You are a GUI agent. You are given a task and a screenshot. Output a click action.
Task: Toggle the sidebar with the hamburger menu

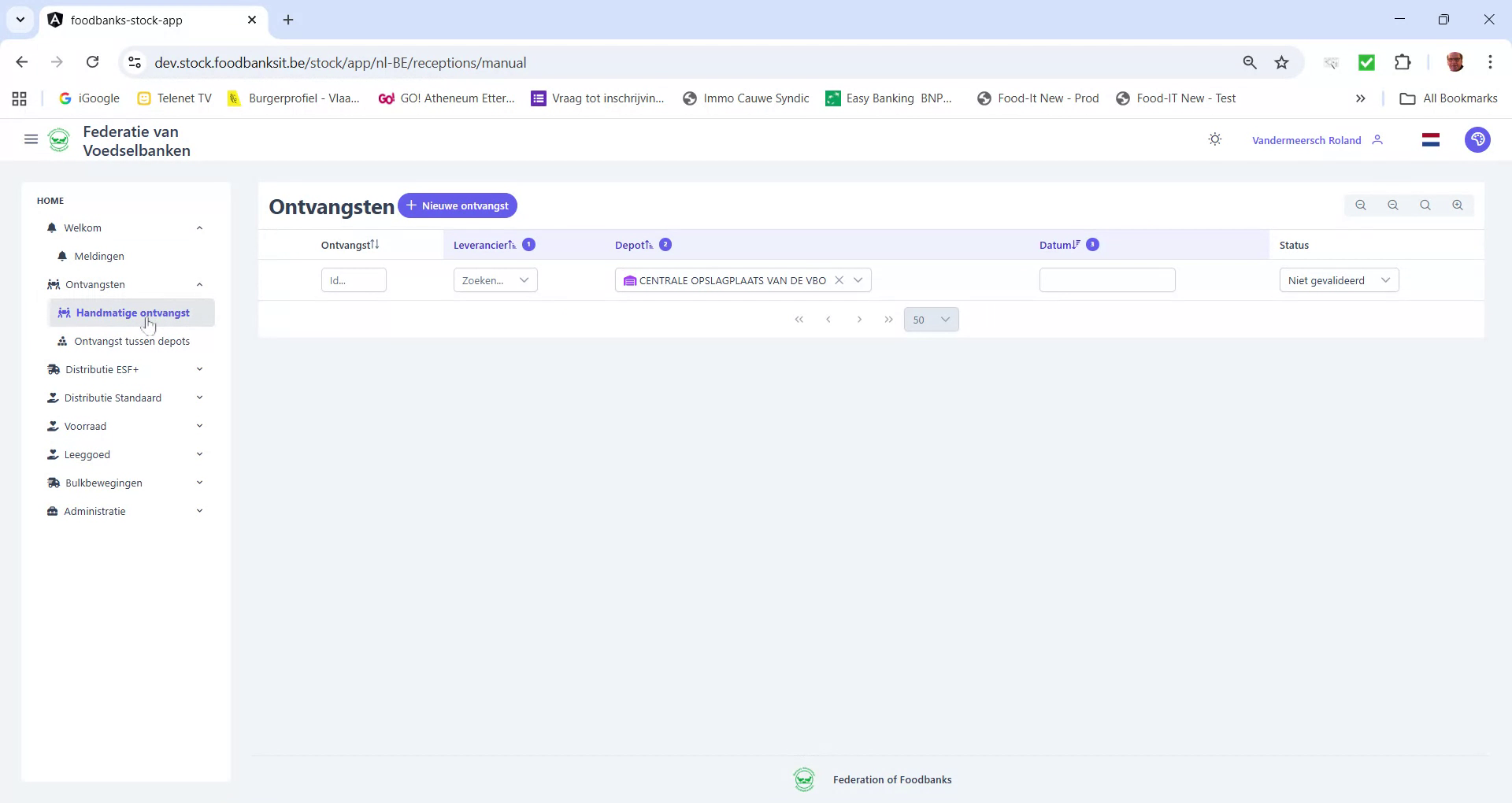[31, 139]
